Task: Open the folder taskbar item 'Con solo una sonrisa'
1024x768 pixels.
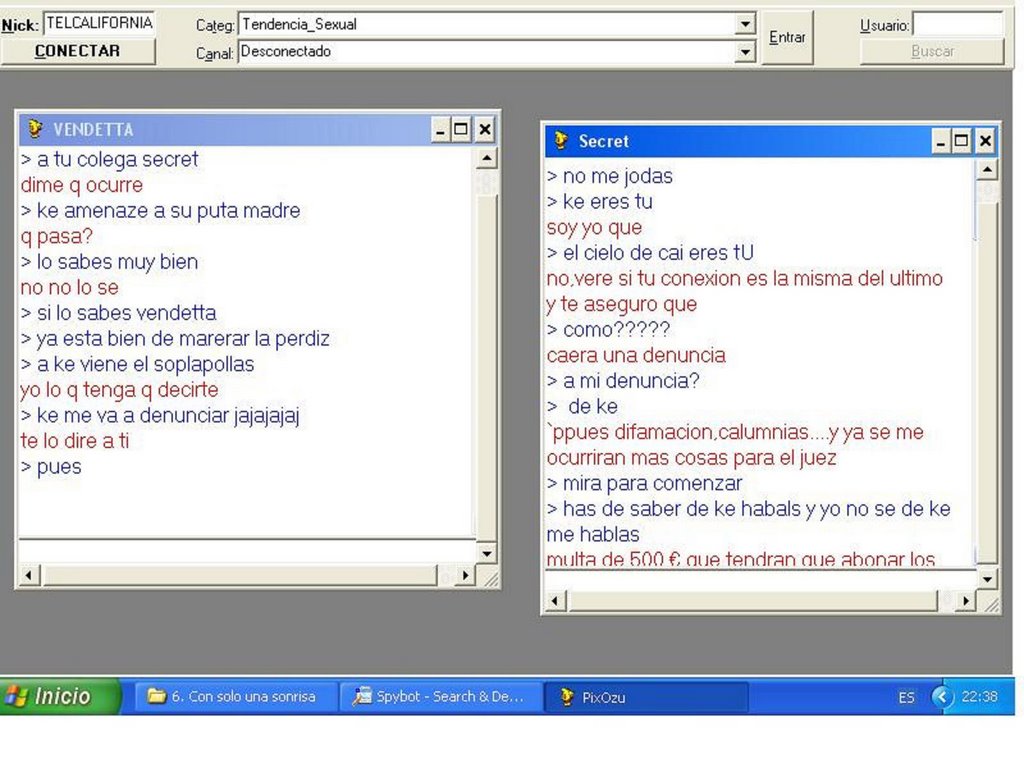Action: (x=232, y=697)
